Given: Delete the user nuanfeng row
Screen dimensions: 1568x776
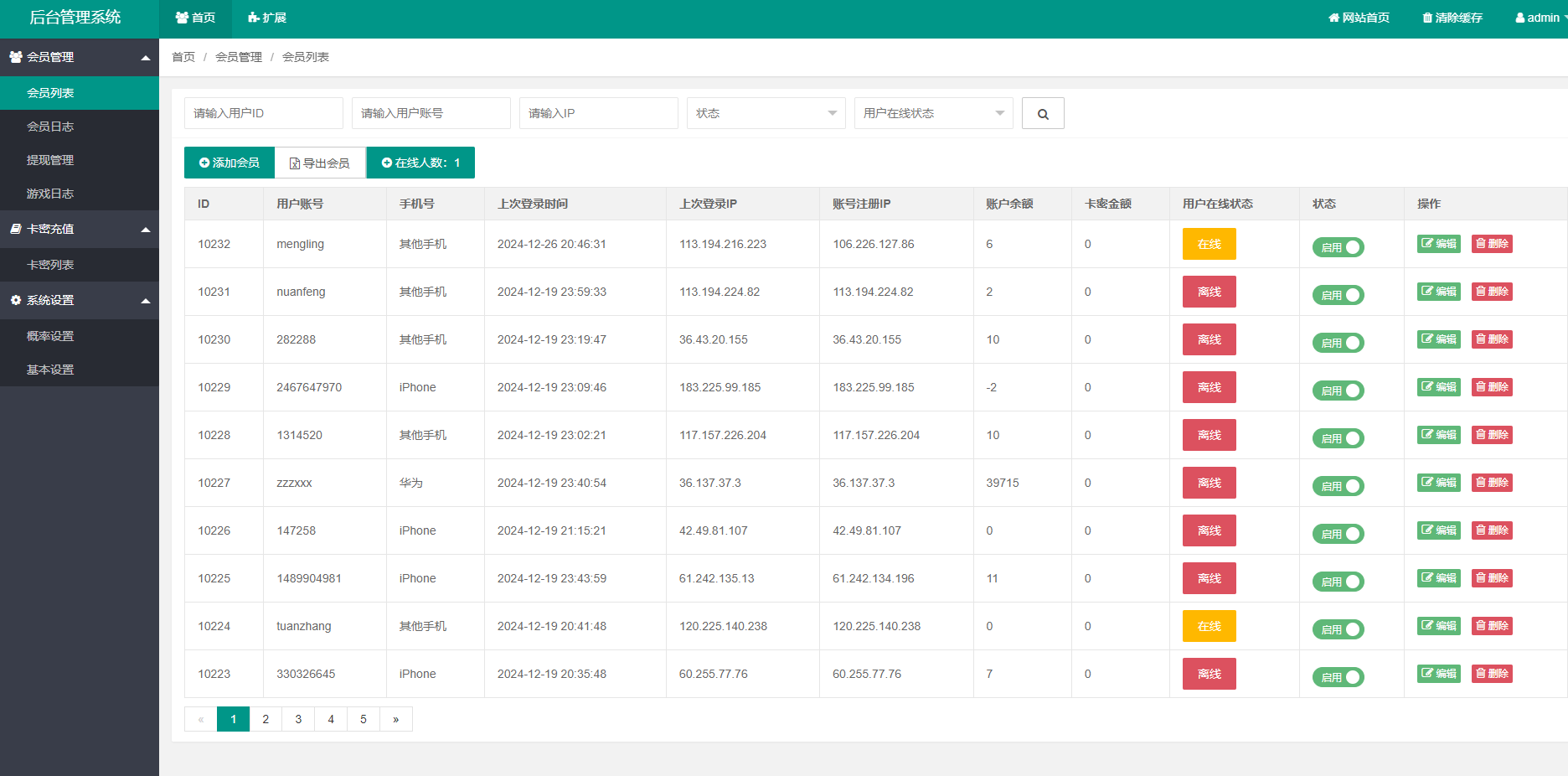Looking at the screenshot, I should 1492,292.
